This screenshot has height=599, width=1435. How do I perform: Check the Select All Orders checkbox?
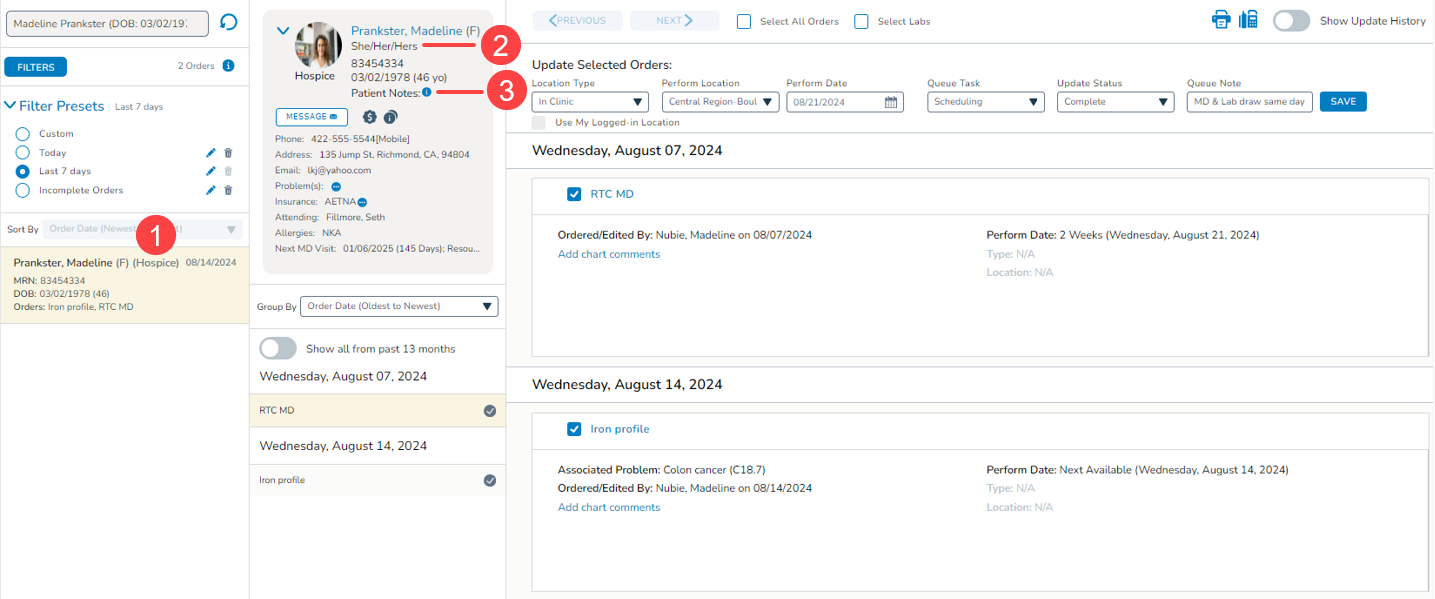coord(744,21)
